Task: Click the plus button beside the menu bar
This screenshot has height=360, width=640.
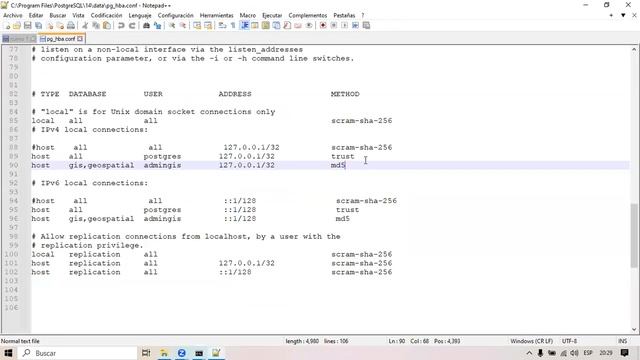Action: click(x=611, y=16)
